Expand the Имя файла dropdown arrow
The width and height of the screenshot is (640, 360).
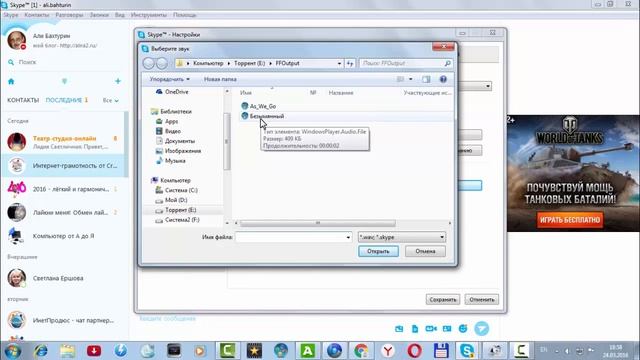[x=348, y=237]
